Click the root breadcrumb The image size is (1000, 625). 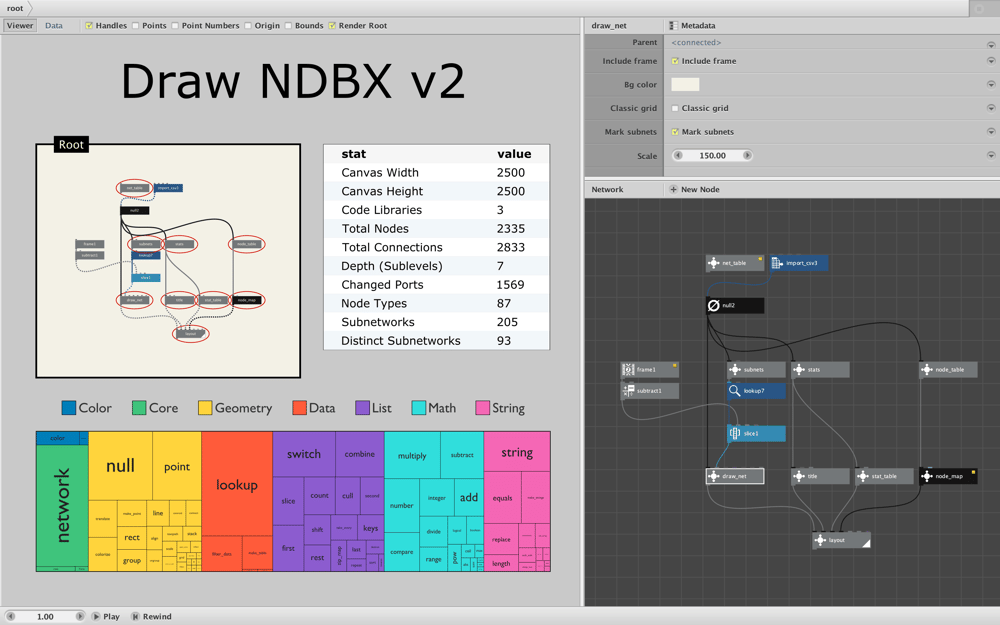(15, 8)
